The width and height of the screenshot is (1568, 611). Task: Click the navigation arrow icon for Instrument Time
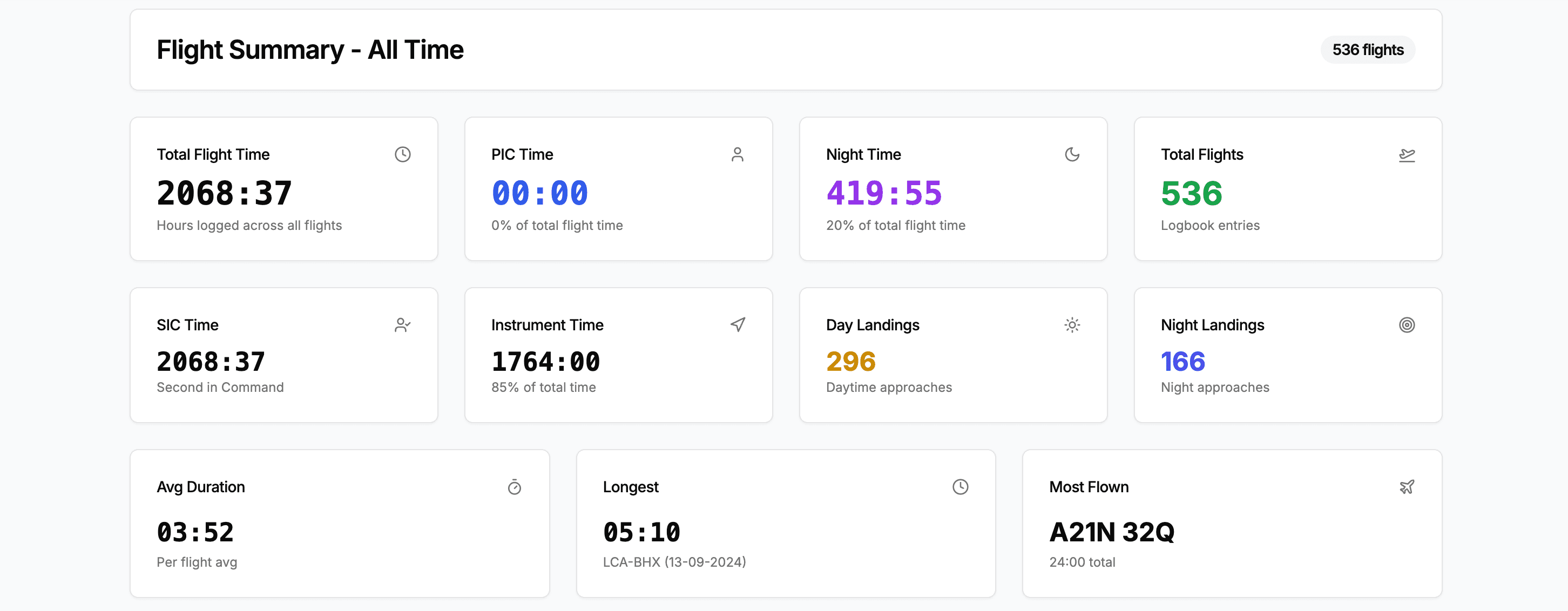click(738, 325)
